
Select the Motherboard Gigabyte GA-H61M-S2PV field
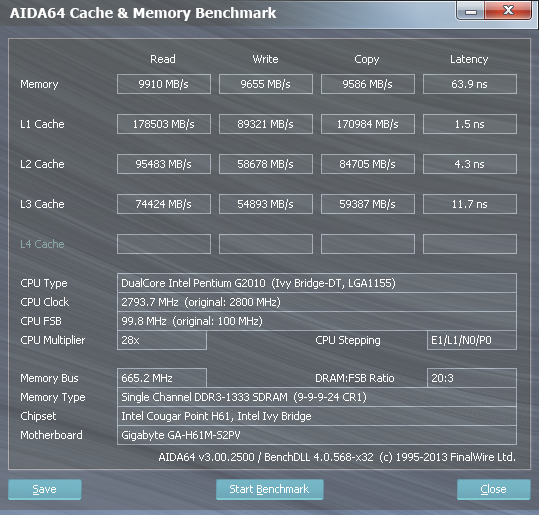(317, 435)
